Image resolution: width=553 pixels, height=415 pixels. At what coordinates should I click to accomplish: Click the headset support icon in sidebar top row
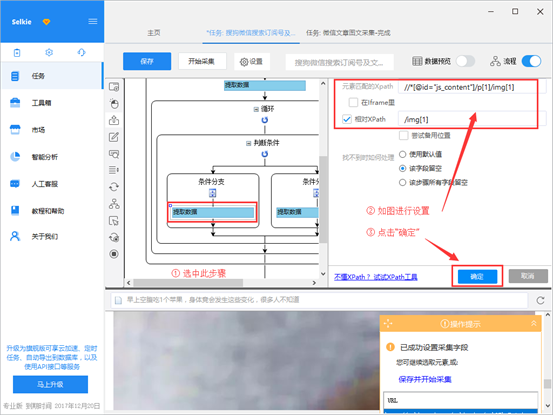[x=81, y=53]
